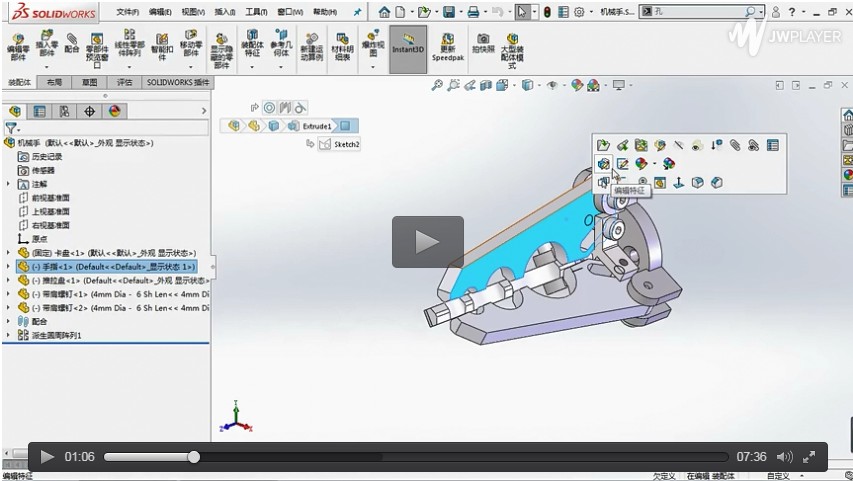
Task: Open the ConfigurationManager tab icon
Action: pos(65,111)
